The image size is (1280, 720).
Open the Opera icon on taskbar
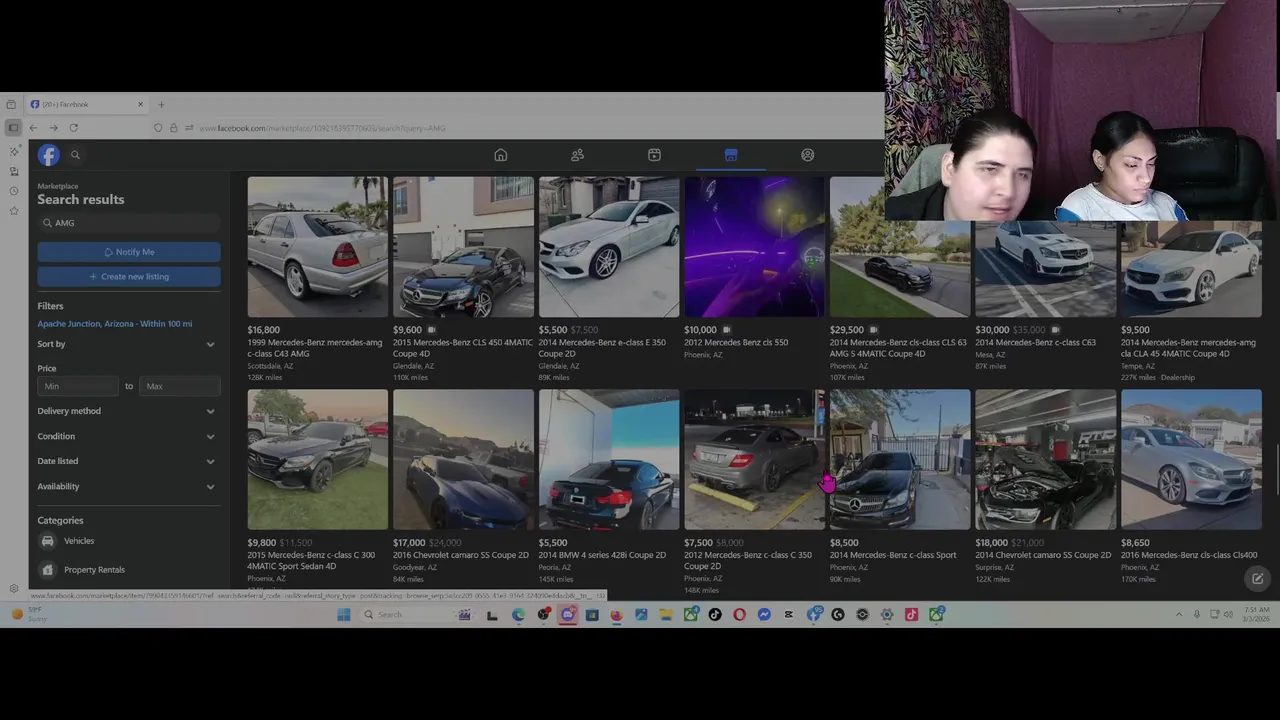[x=740, y=615]
